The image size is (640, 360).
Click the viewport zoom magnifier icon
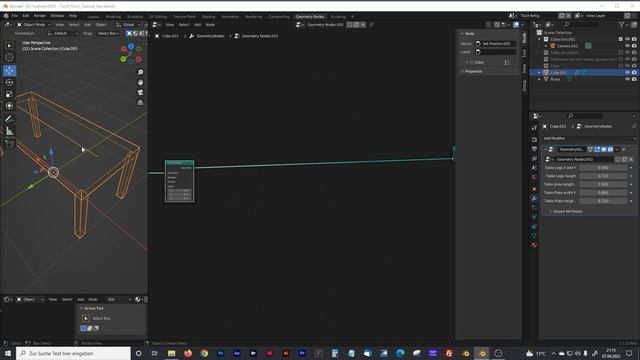(x=140, y=72)
